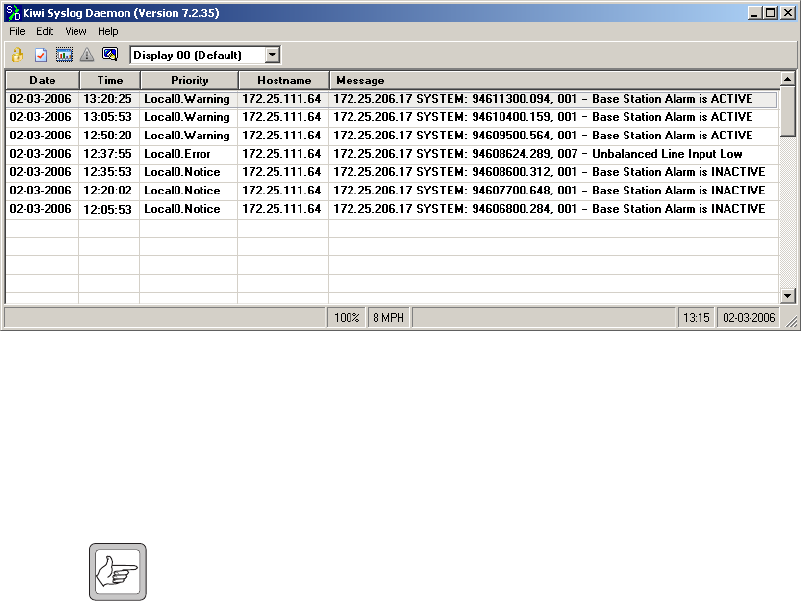Image resolution: width=801 pixels, height=602 pixels.
Task: Click the padlock icon in the toolbar
Action: tap(17, 55)
